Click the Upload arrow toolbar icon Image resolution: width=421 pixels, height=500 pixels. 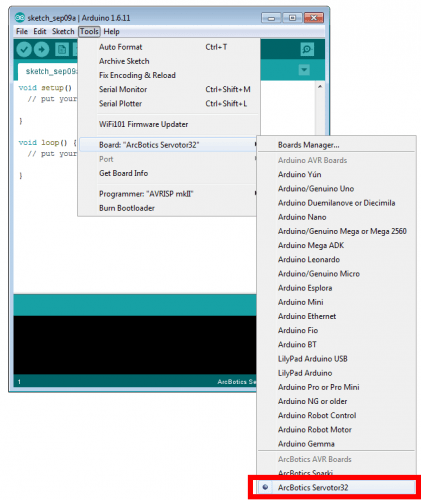[x=42, y=50]
